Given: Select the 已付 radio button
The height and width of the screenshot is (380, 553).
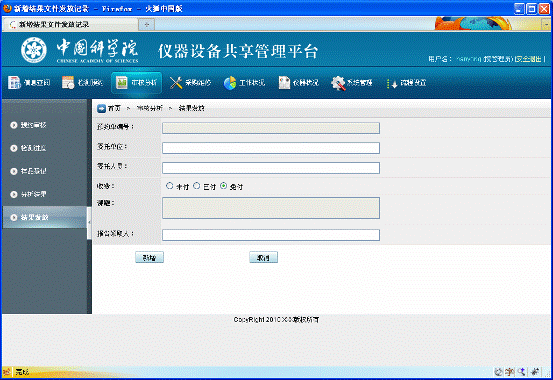Looking at the screenshot, I should [x=197, y=186].
